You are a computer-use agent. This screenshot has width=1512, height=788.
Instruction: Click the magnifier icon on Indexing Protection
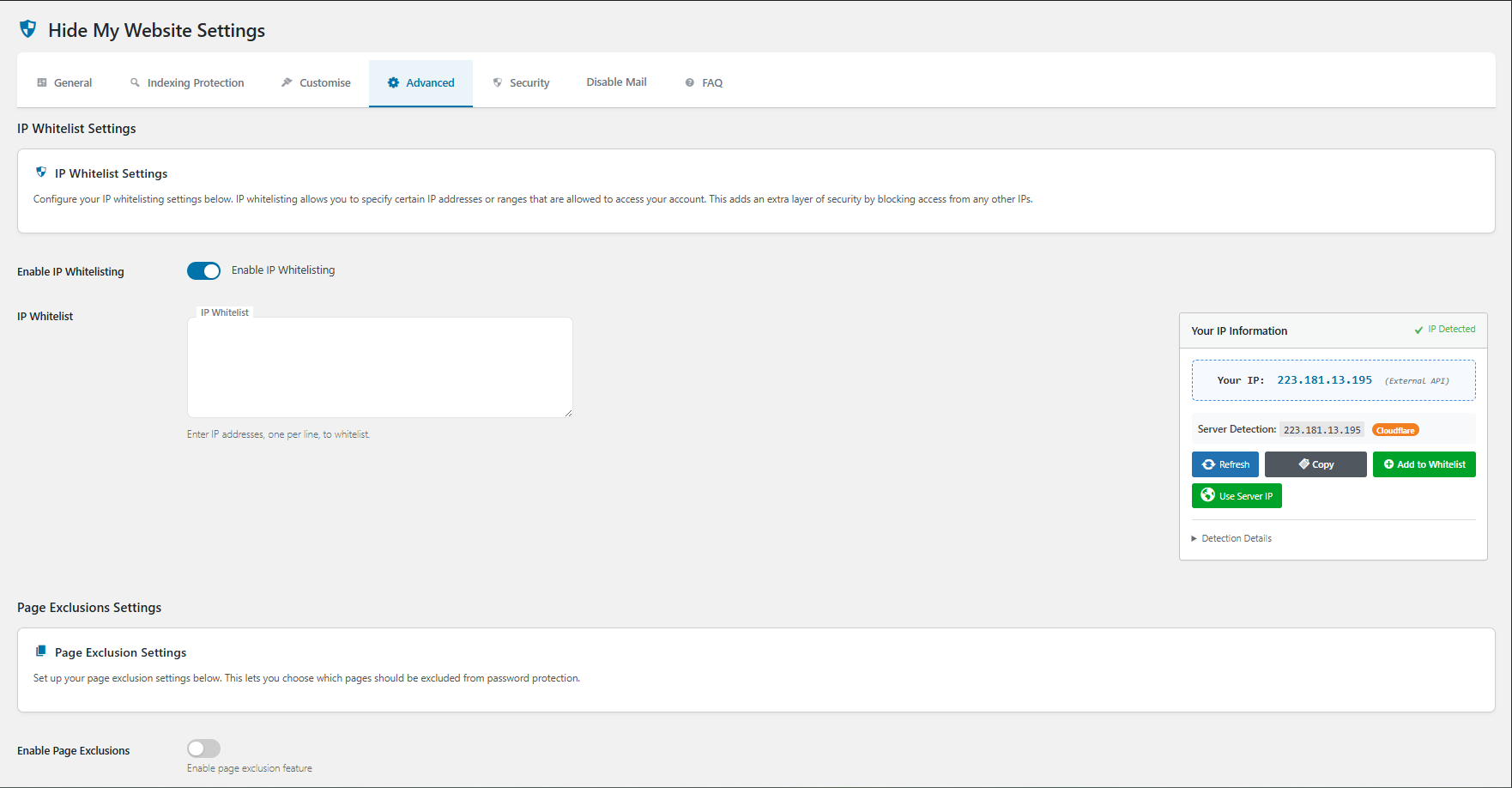tap(135, 82)
